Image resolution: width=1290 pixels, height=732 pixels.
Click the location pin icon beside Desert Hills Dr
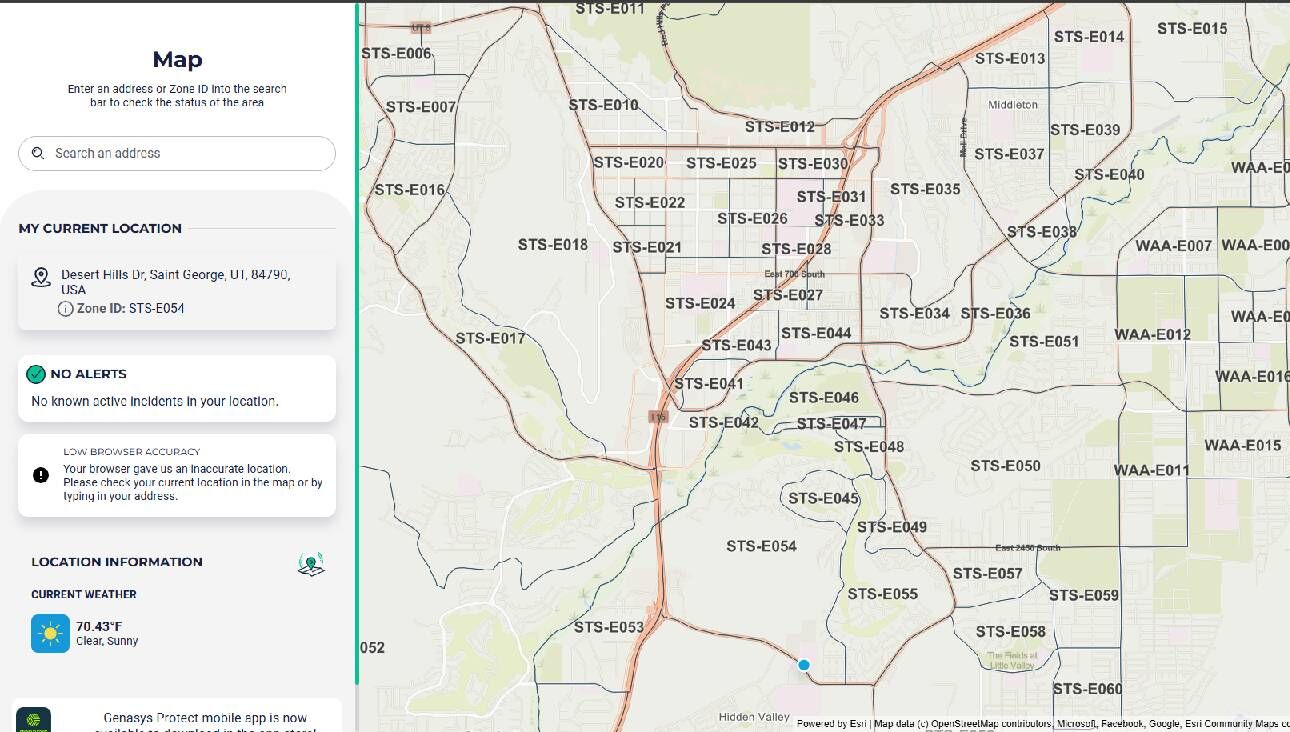pyautogui.click(x=41, y=277)
